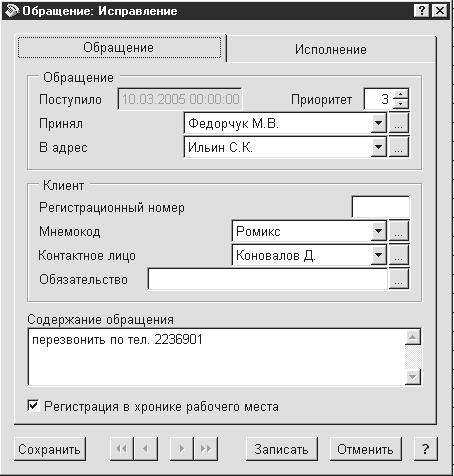
Task: Decrease Приоритет value with down arrow
Action: coord(401,104)
